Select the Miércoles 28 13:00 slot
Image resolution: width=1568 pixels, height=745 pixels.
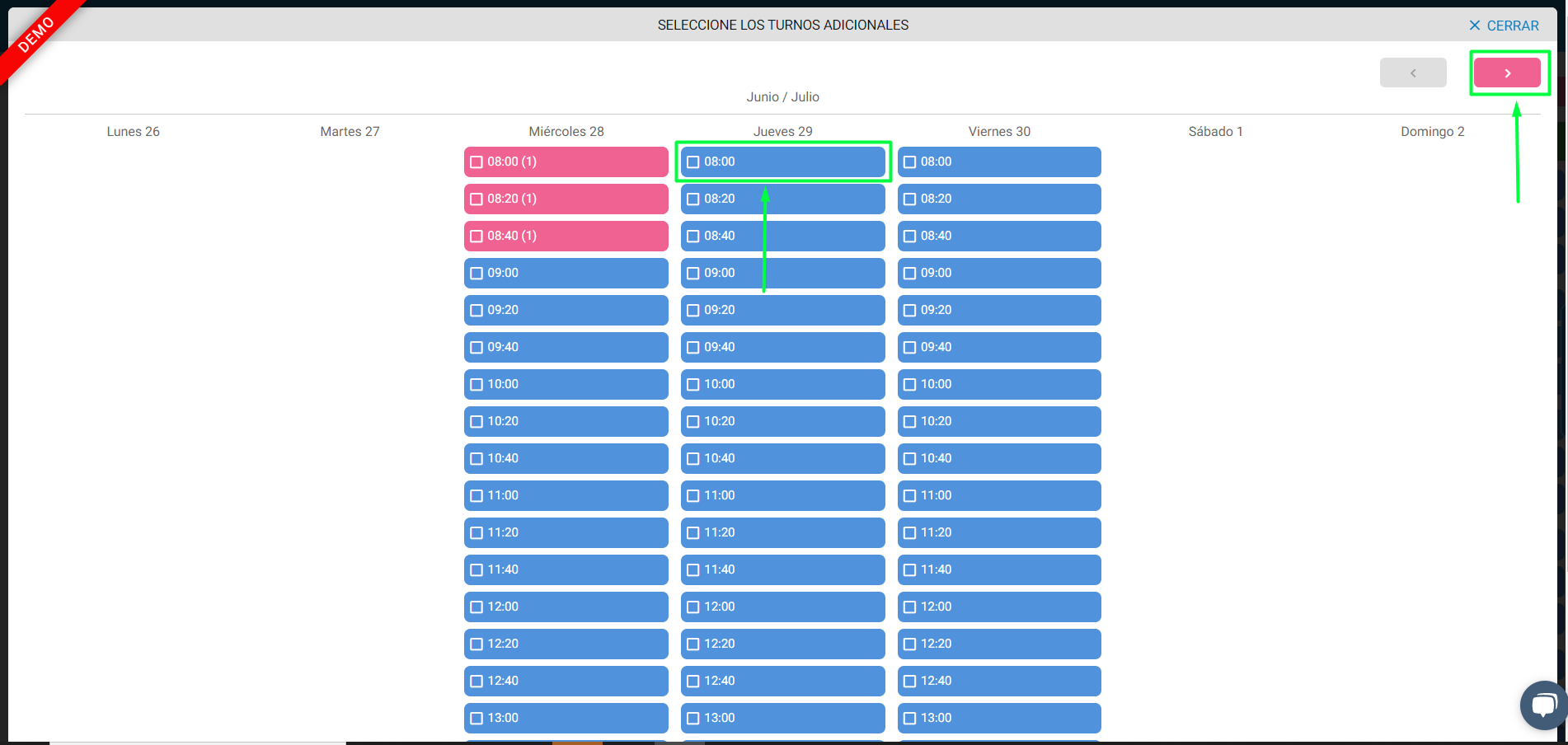566,718
